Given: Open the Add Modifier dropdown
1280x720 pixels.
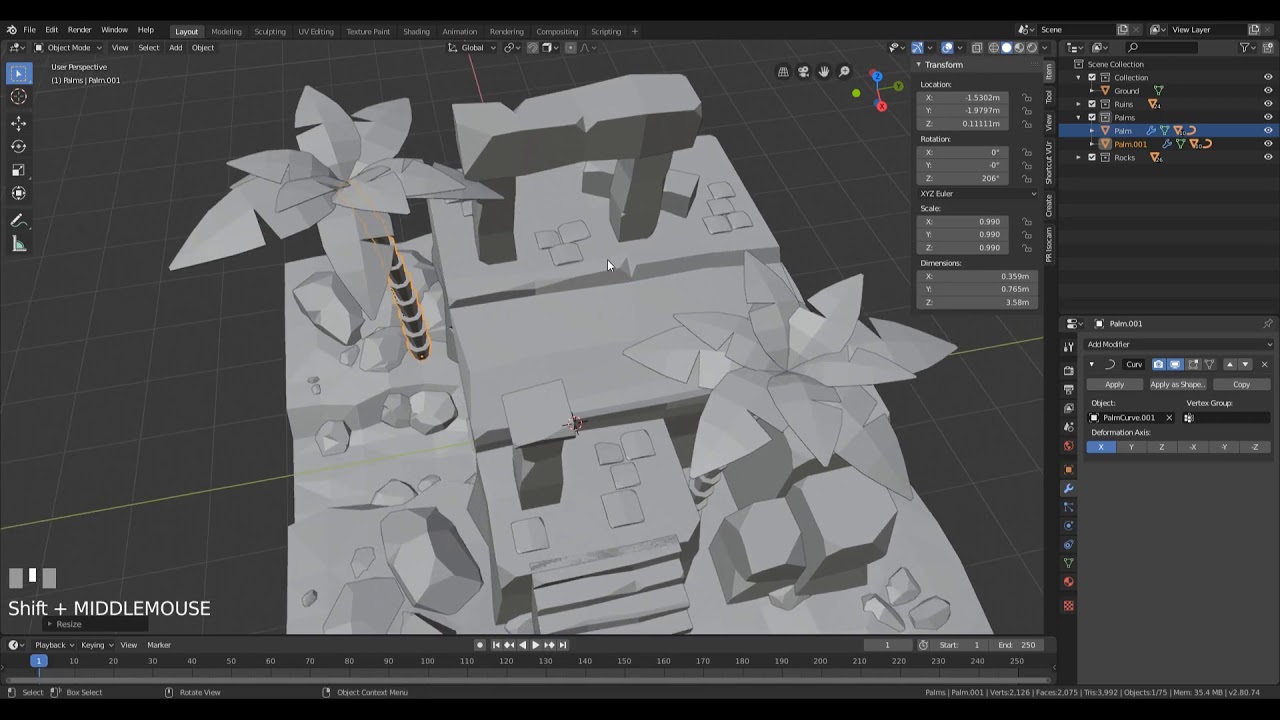Looking at the screenshot, I should pos(1178,344).
